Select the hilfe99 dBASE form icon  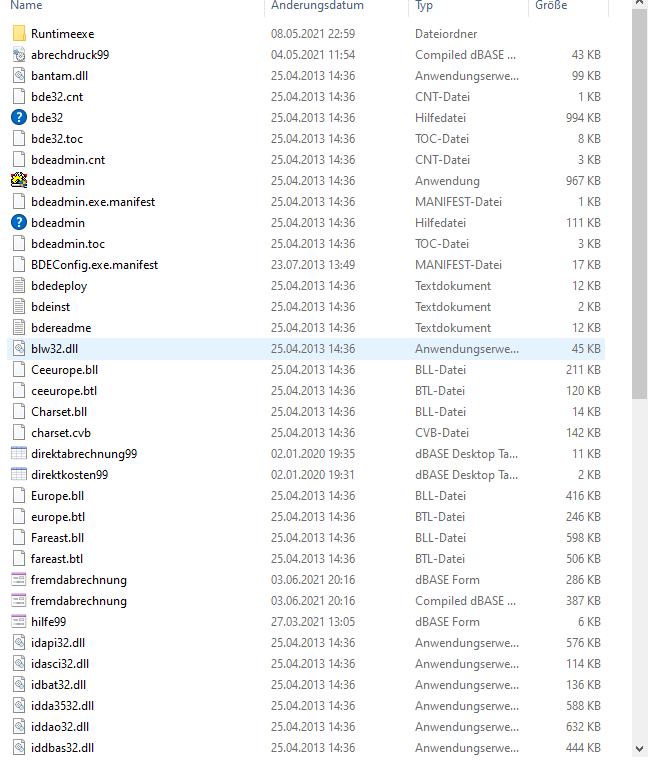pyautogui.click(x=19, y=622)
